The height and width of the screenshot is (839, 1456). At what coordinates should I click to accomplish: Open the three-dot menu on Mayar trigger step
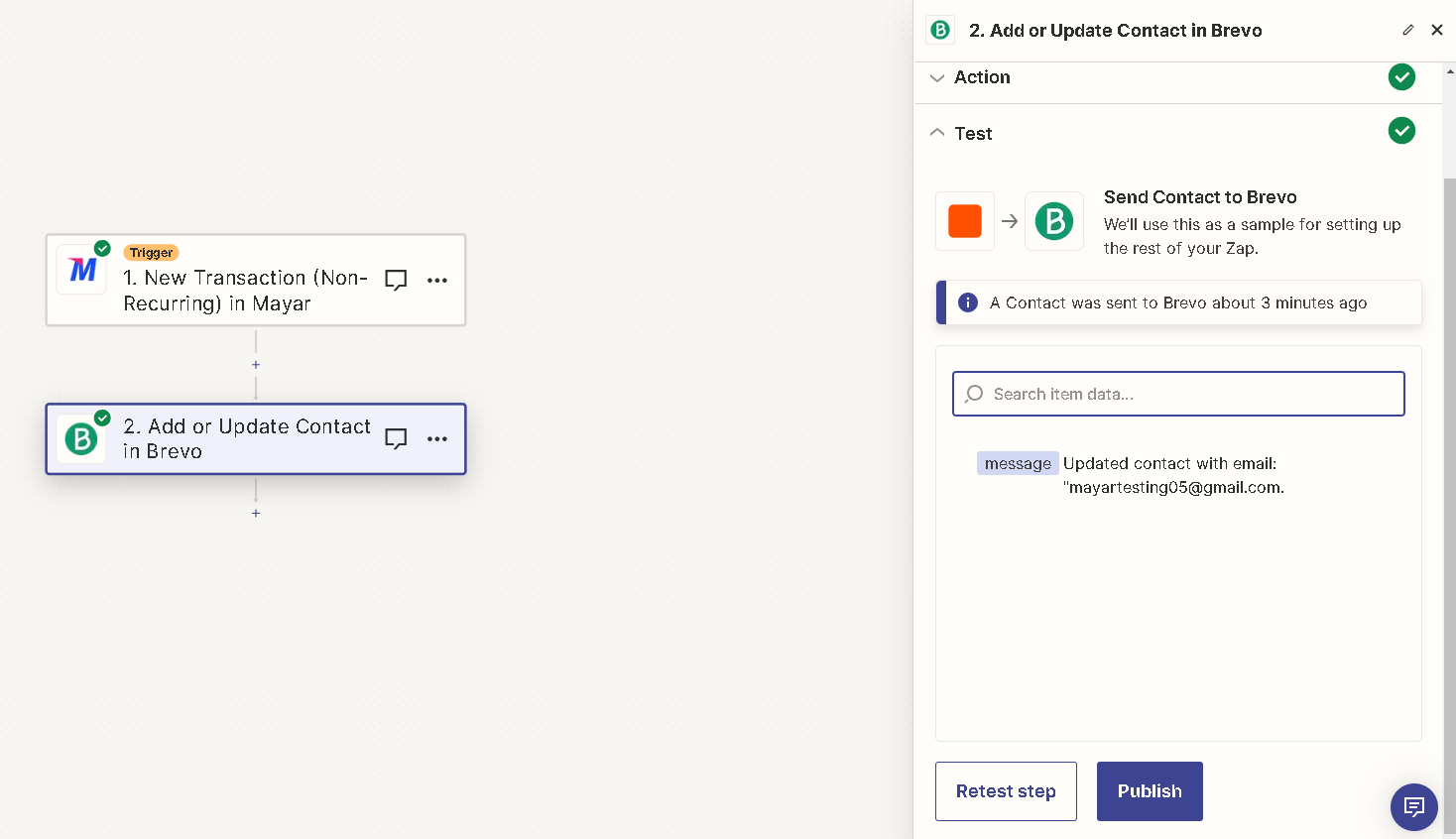(x=437, y=281)
